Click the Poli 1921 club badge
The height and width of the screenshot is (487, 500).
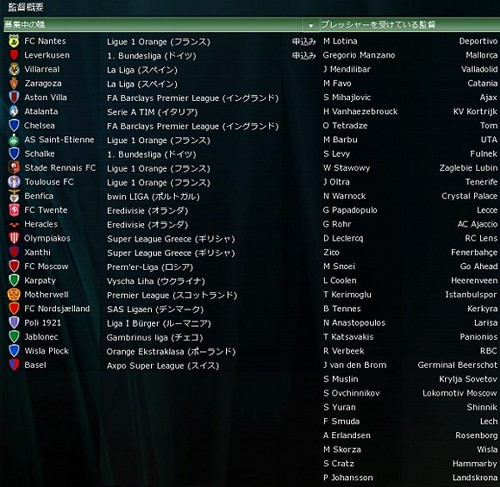(x=14, y=323)
